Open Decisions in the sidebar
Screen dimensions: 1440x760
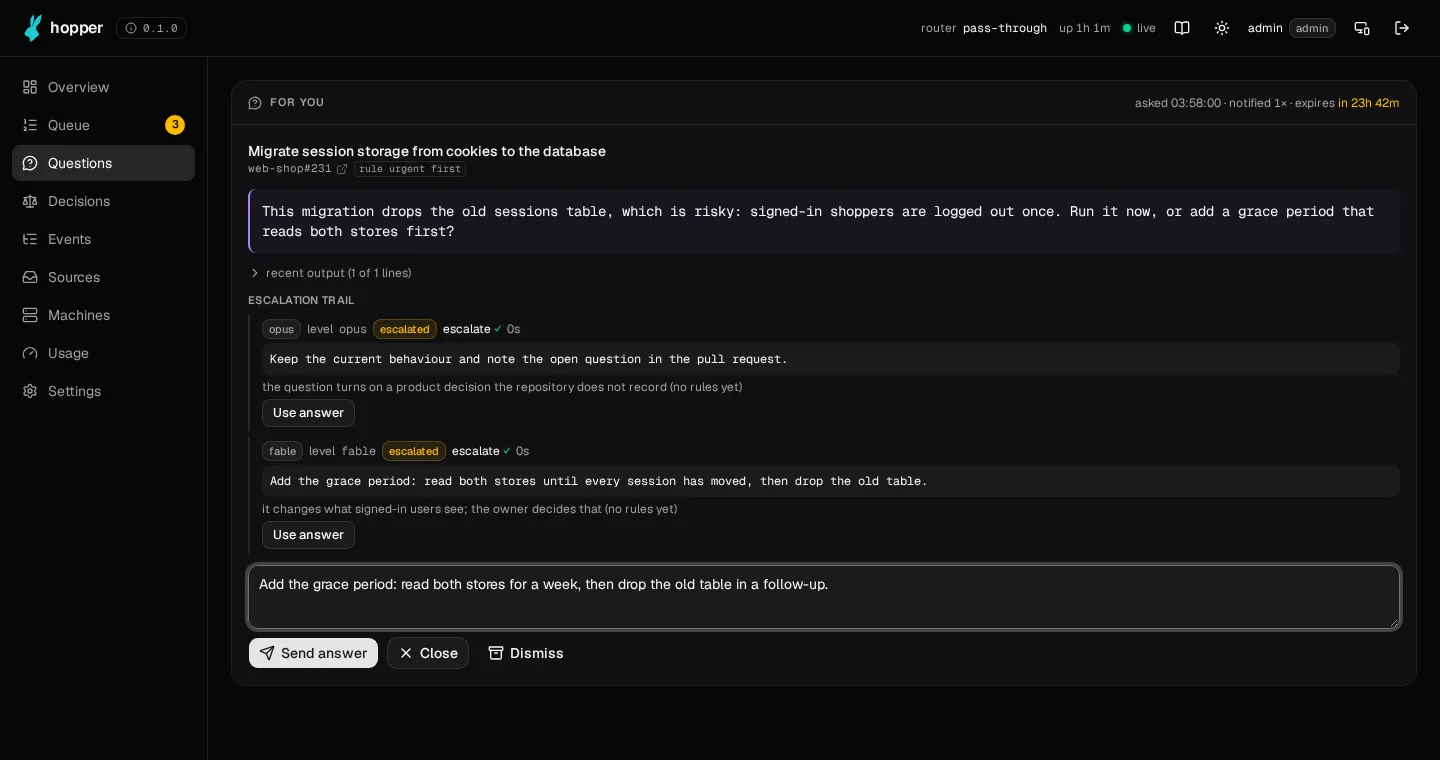[x=103, y=201]
